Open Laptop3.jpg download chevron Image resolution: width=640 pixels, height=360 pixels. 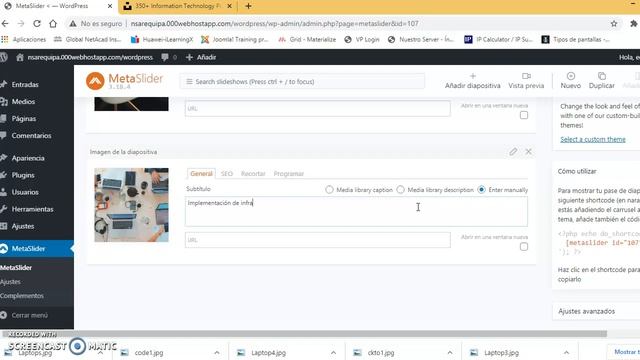tap(567, 353)
